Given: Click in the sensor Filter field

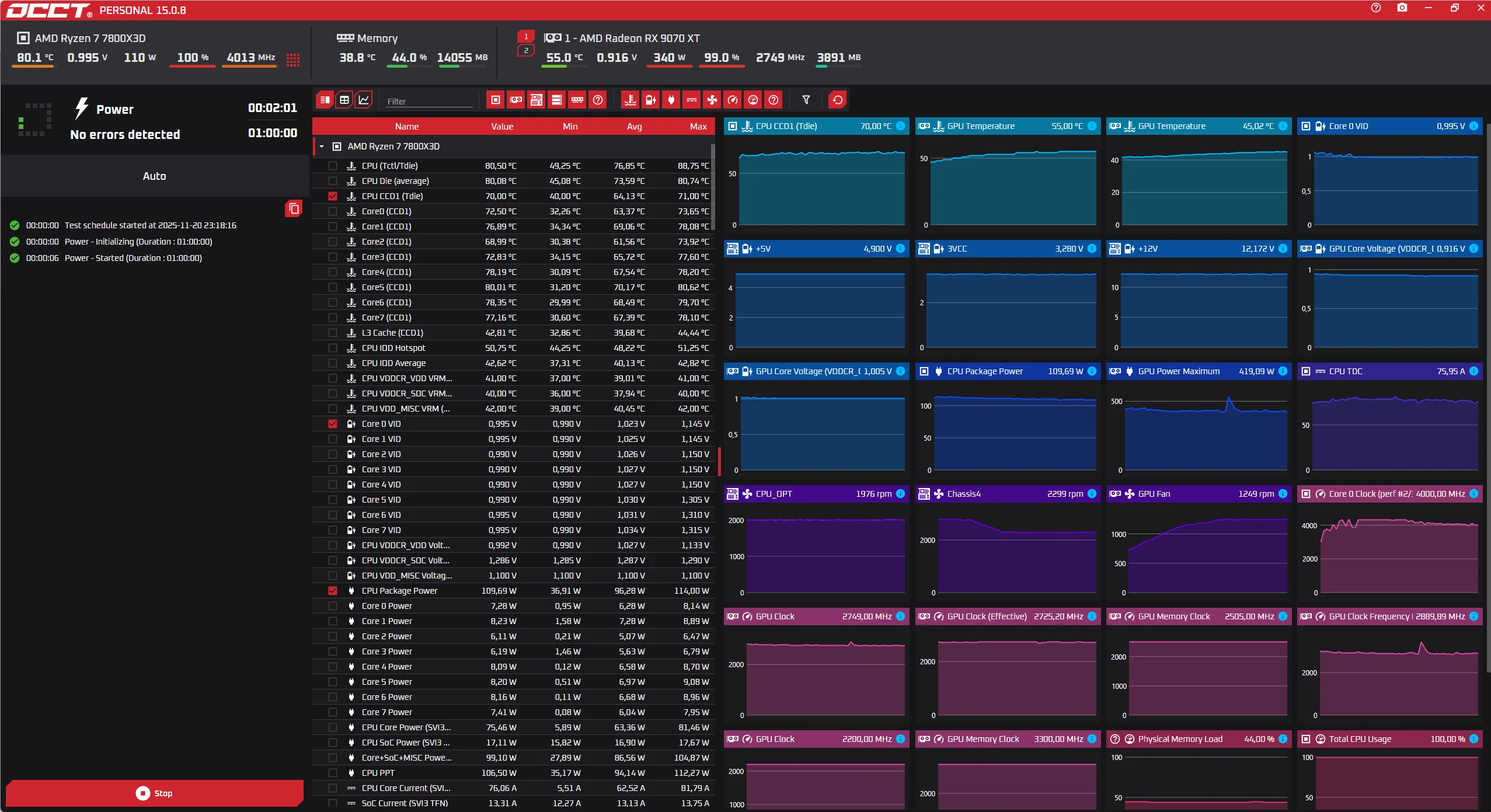Looking at the screenshot, I should pyautogui.click(x=429, y=101).
